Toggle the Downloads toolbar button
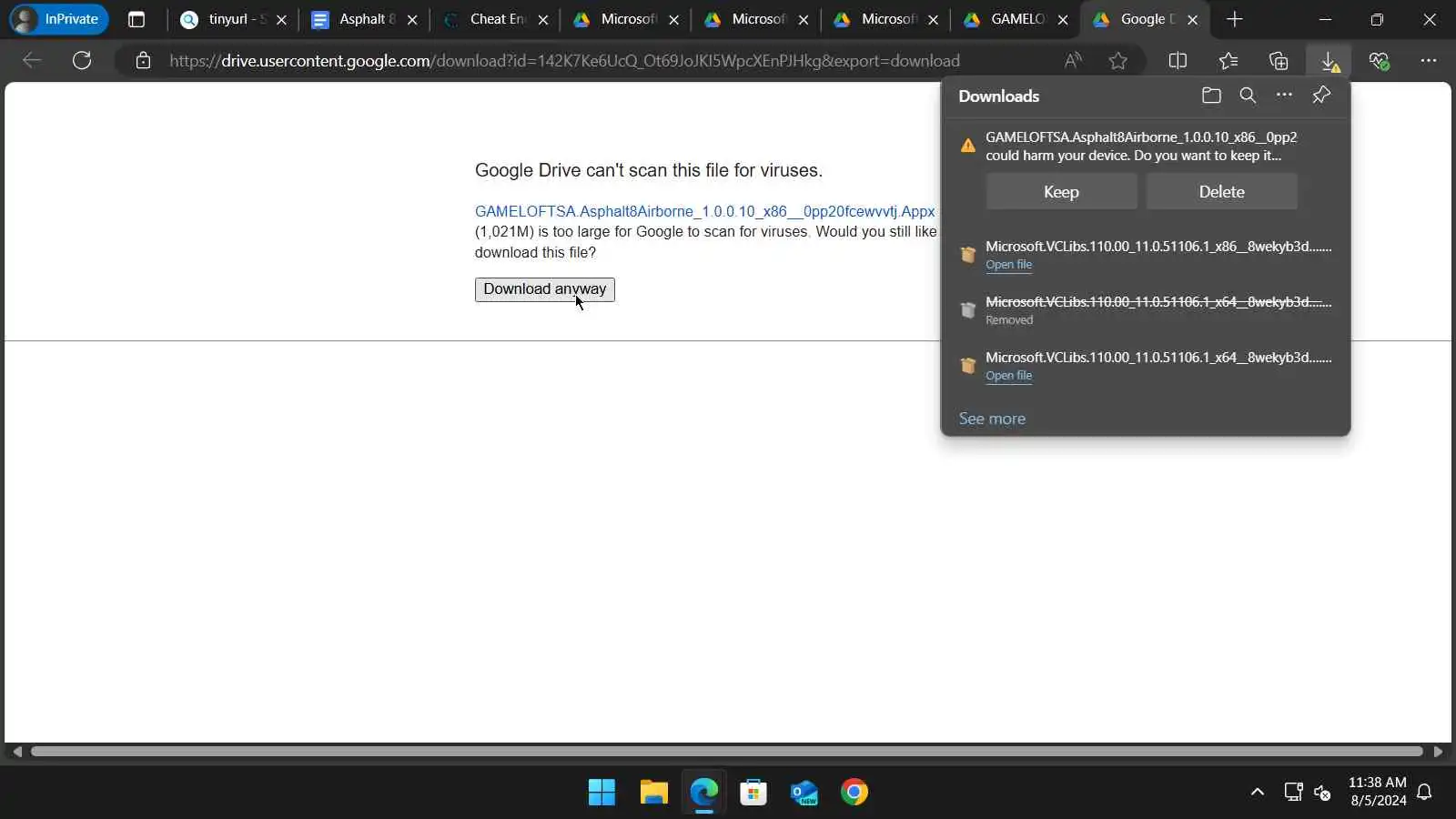The height and width of the screenshot is (819, 1456). point(1330,61)
